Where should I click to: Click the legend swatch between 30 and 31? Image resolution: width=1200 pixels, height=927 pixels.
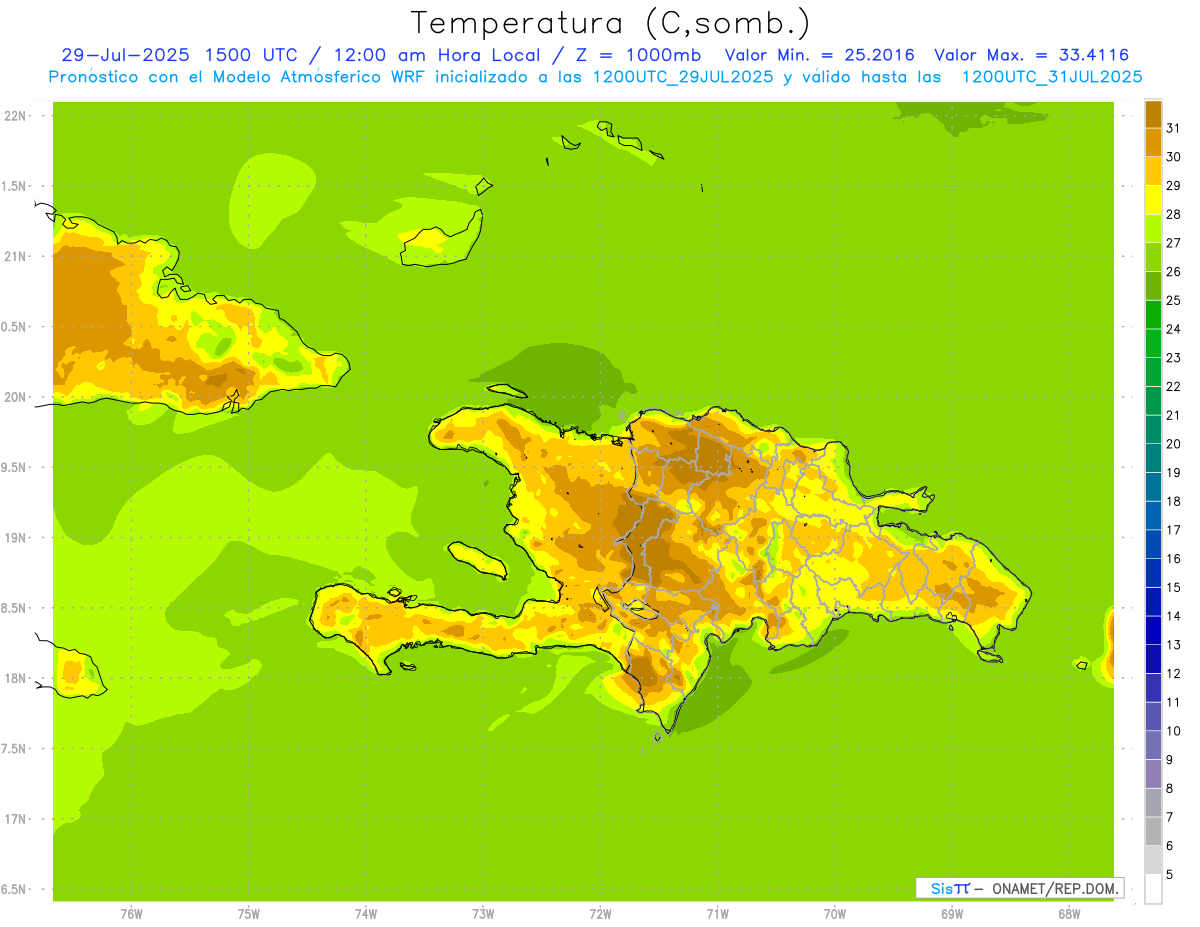pos(1153,143)
